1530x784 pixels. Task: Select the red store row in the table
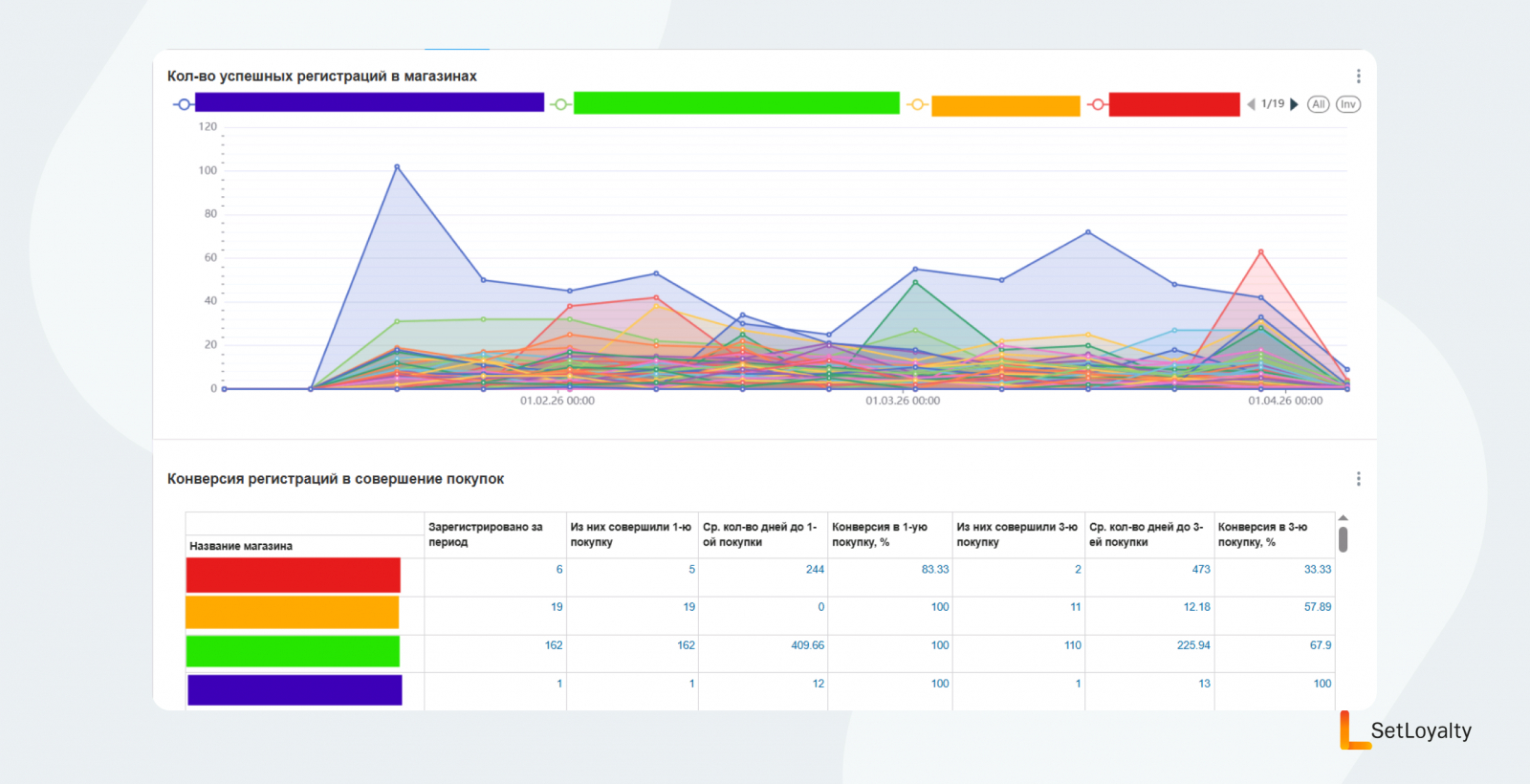click(293, 576)
